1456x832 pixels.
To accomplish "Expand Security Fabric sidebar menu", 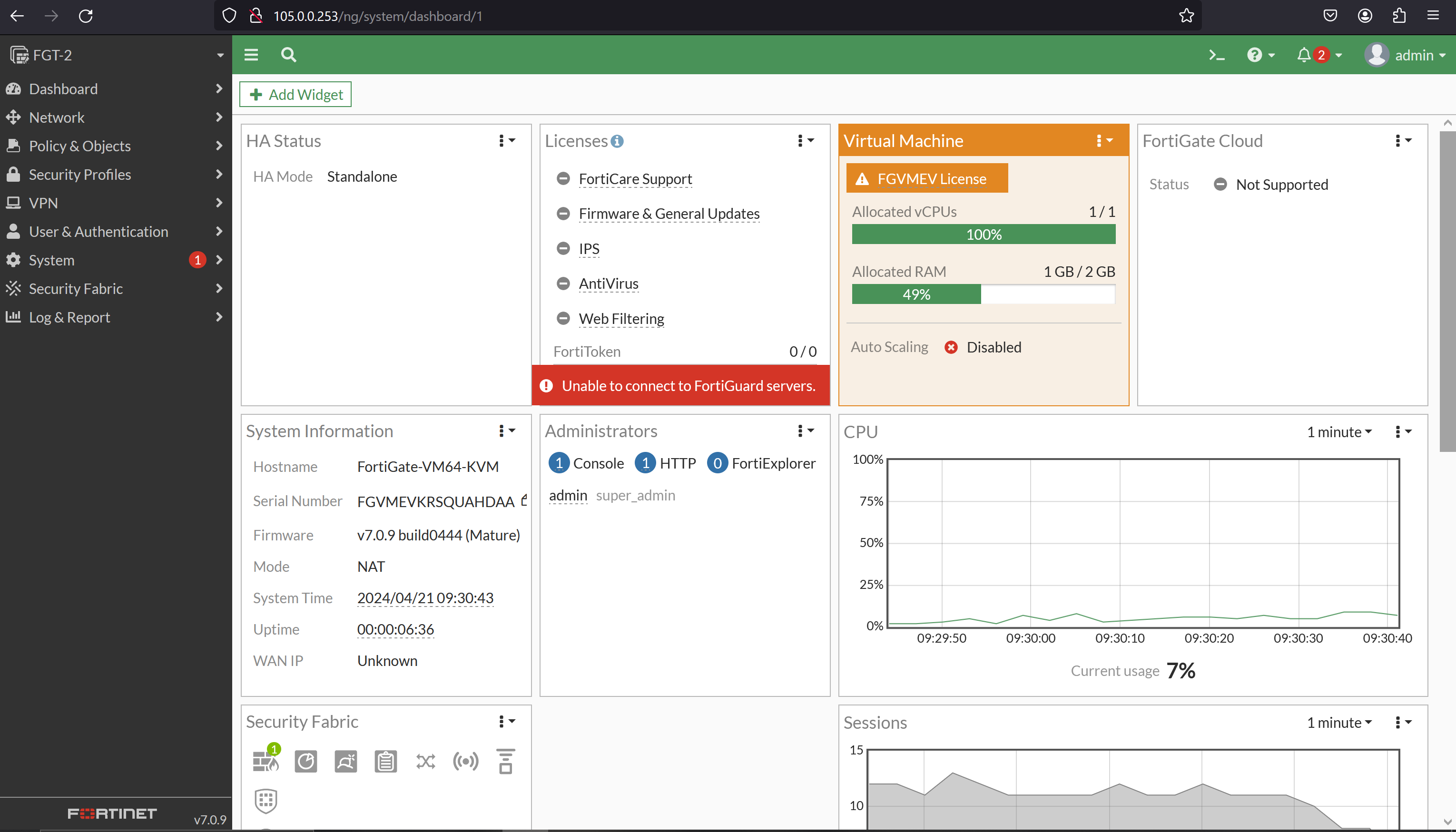I will (x=116, y=289).
